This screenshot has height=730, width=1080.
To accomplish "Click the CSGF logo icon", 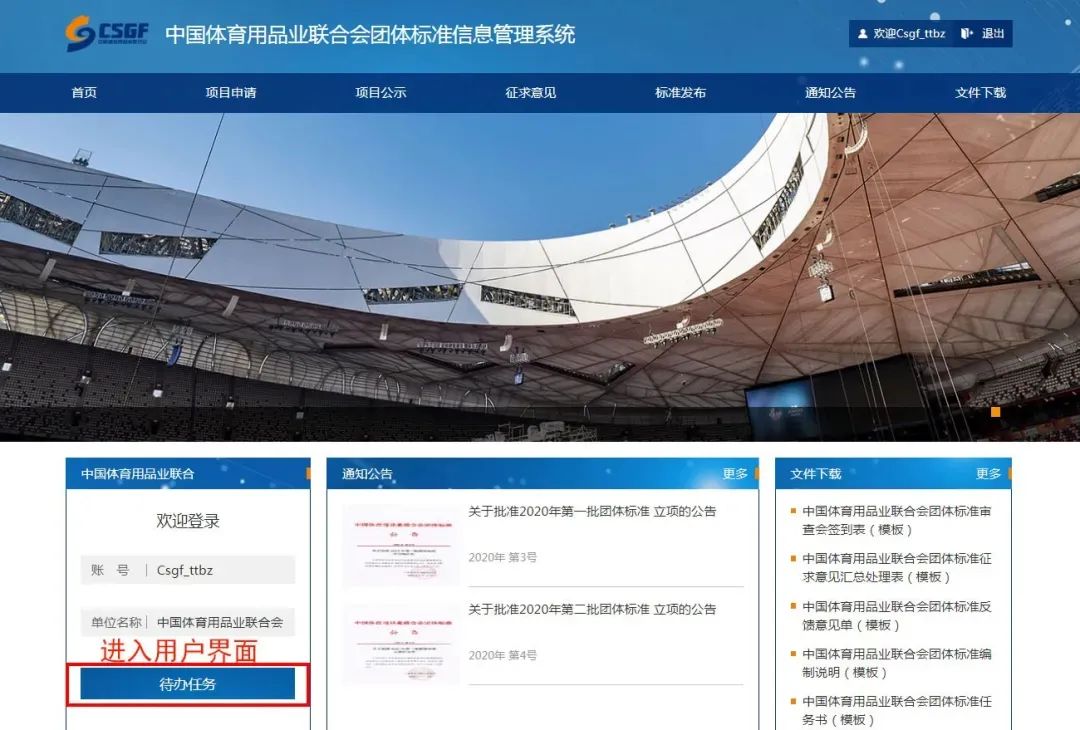I will pyautogui.click(x=107, y=32).
